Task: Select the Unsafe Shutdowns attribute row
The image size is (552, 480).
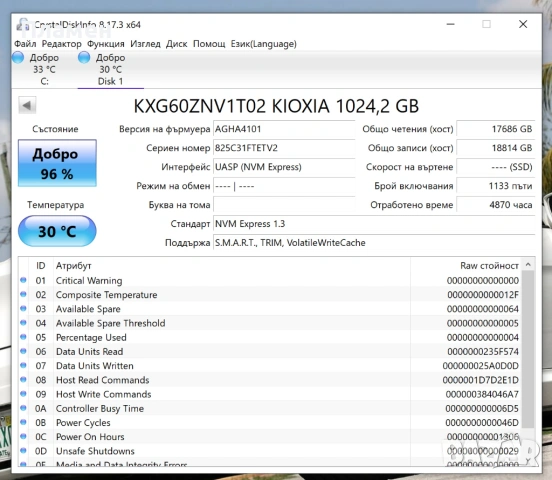Action: click(270, 451)
